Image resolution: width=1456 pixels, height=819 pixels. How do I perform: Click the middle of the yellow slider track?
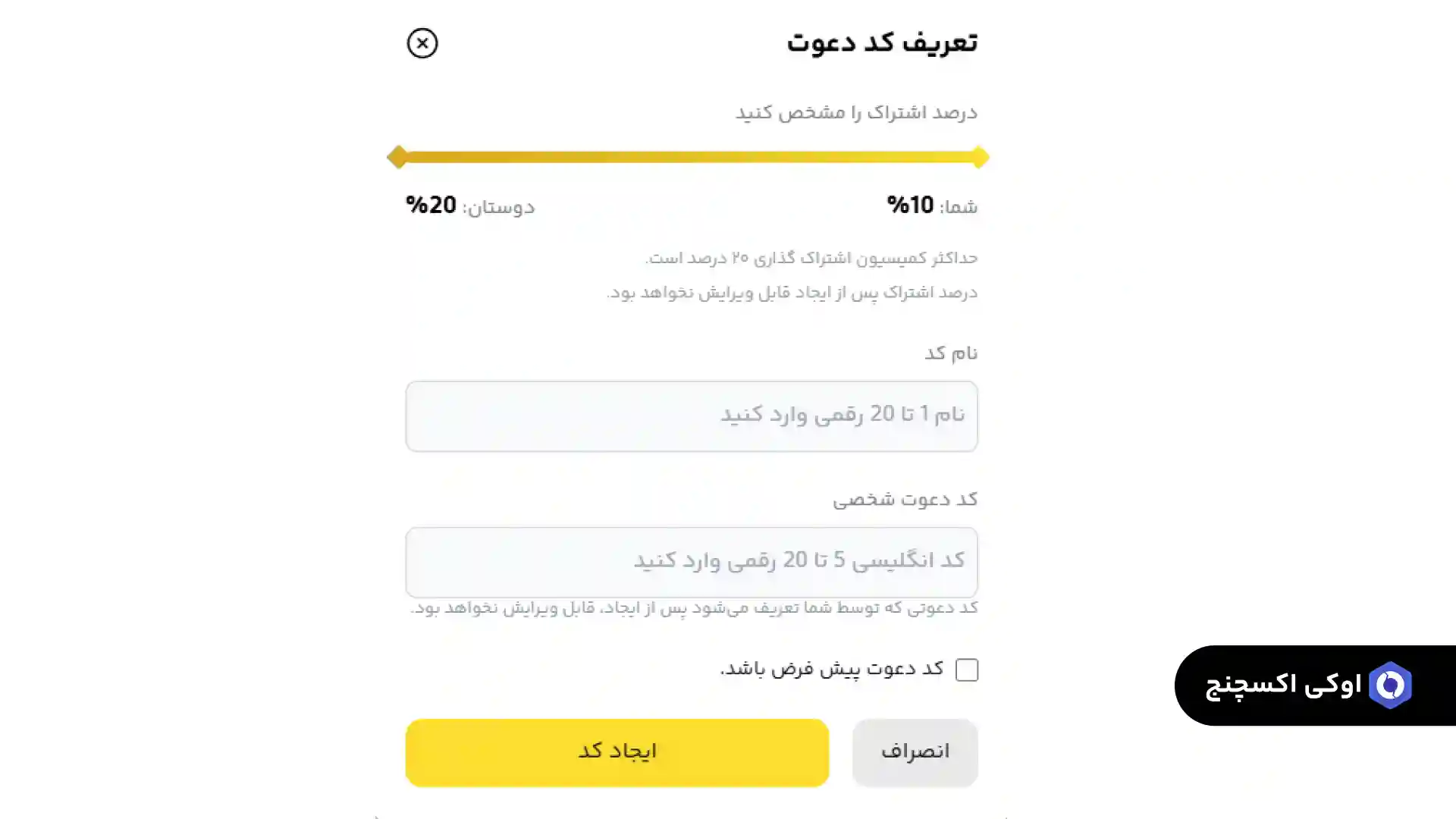(690, 157)
